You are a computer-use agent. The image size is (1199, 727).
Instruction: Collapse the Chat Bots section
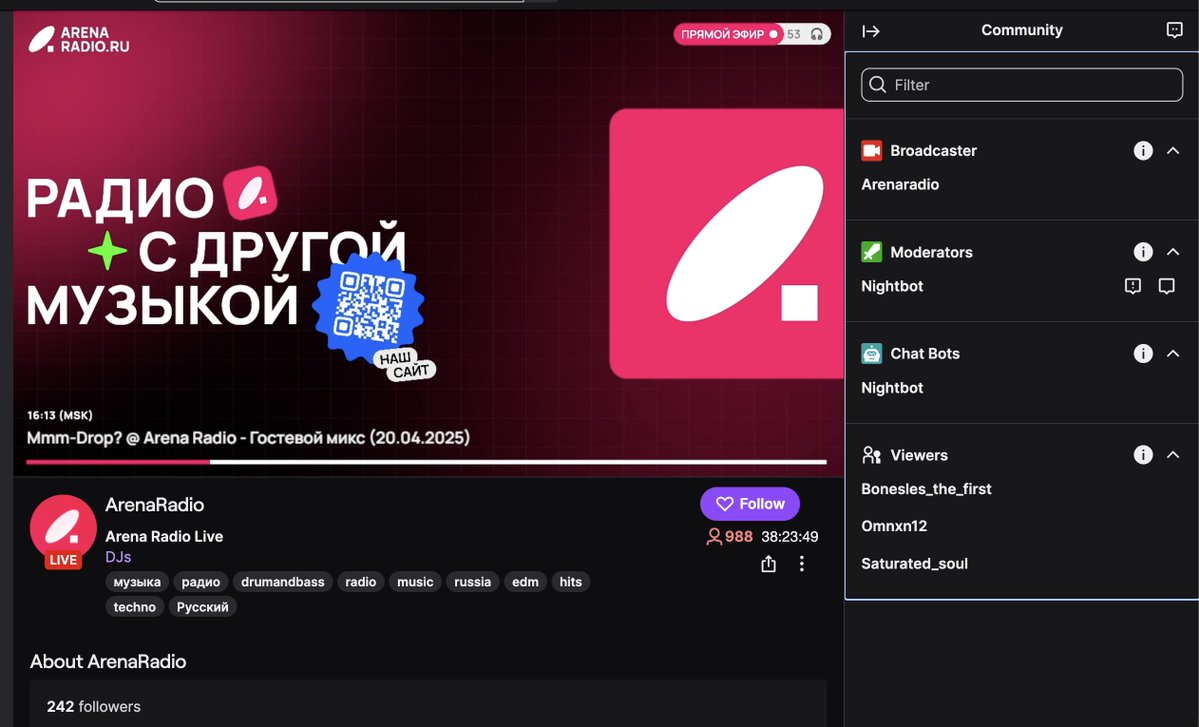[x=1172, y=353]
